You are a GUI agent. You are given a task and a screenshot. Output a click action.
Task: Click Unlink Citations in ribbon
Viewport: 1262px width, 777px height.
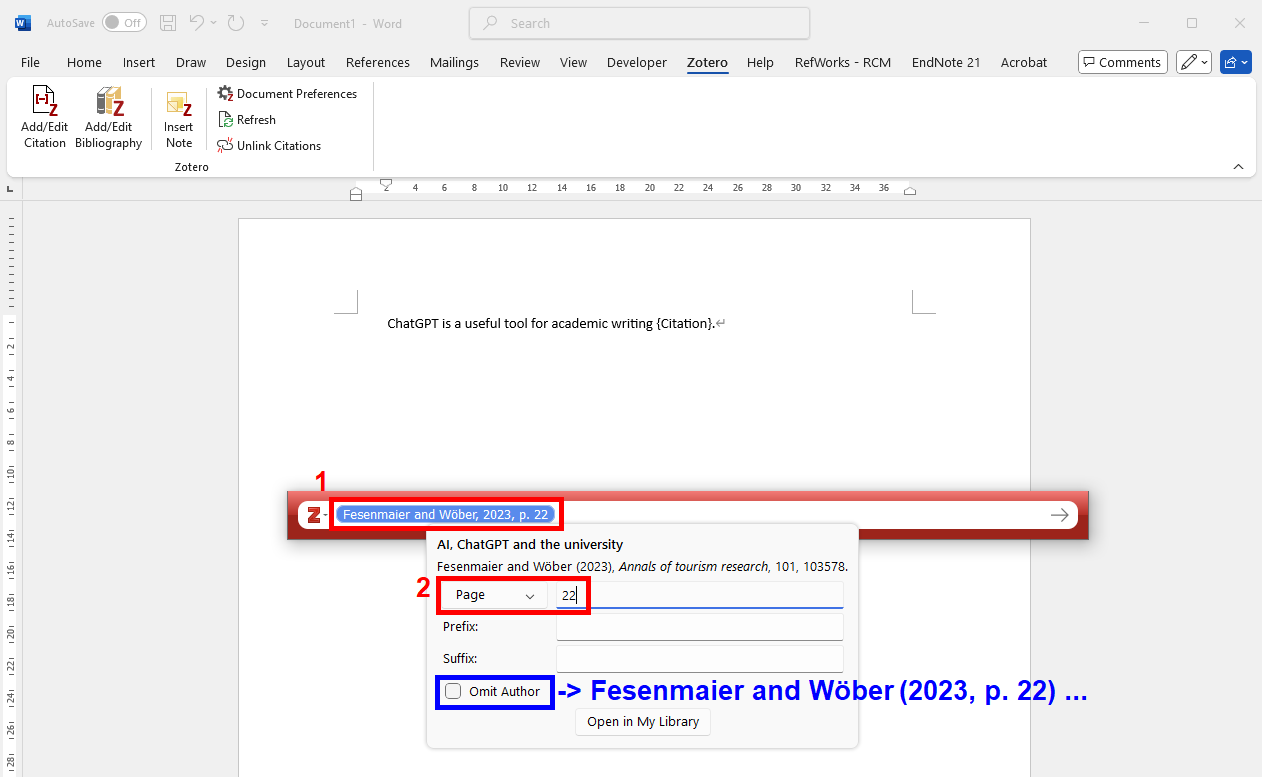click(270, 146)
